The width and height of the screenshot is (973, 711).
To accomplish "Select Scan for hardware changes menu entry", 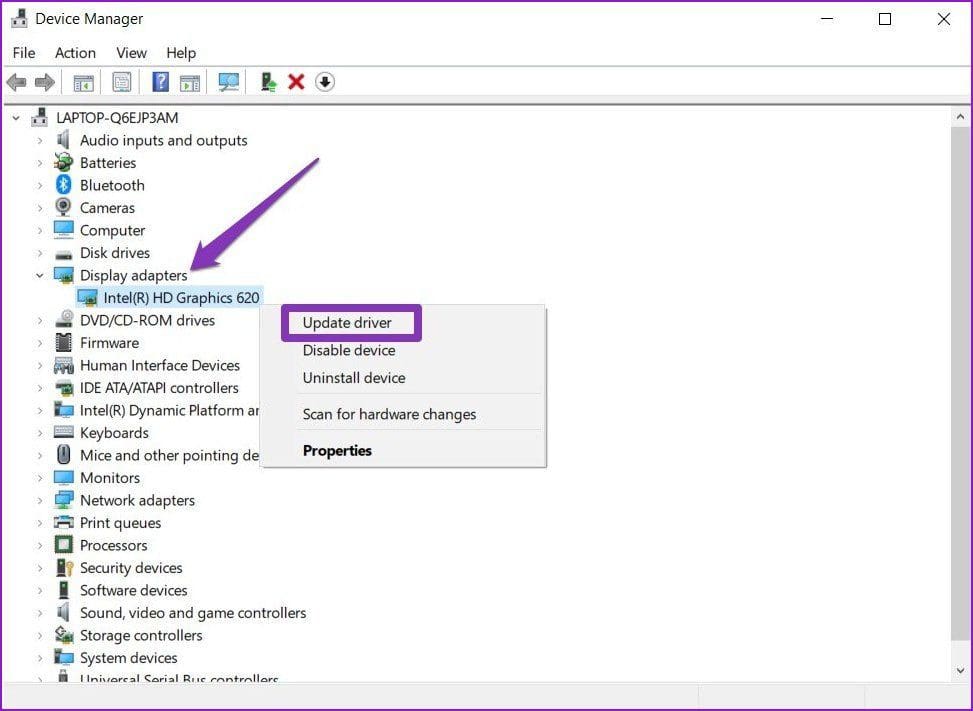I will pos(389,414).
